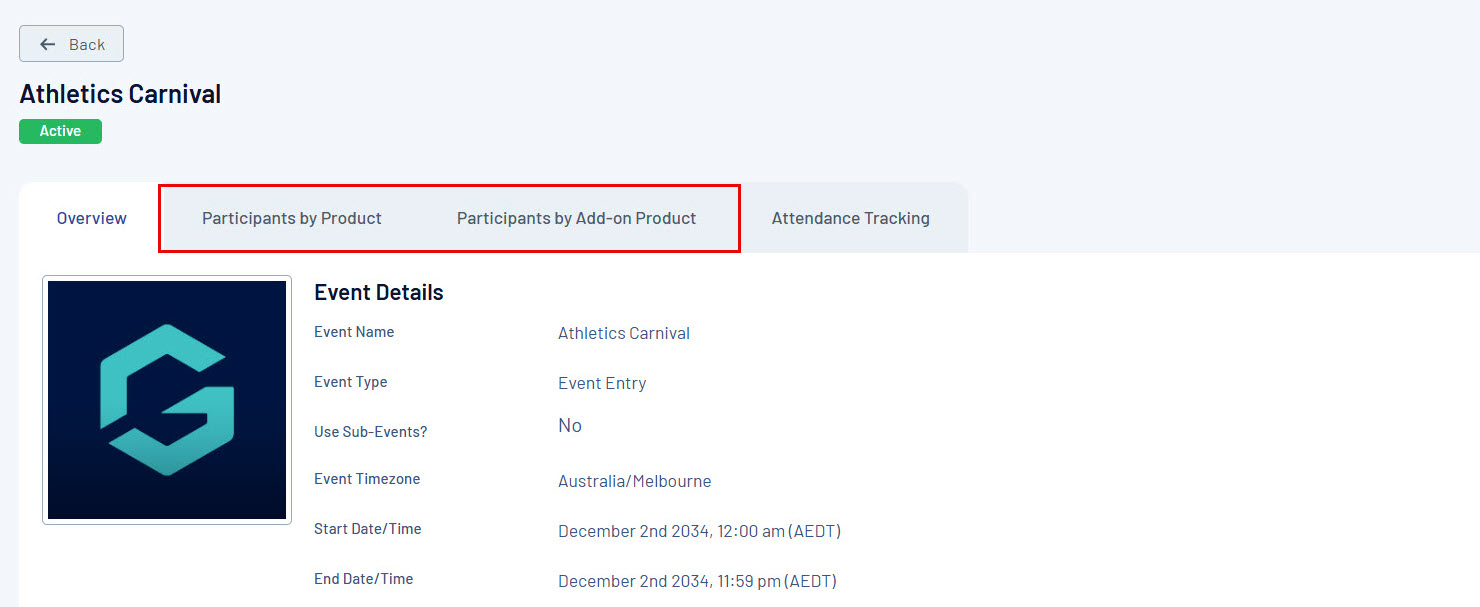This screenshot has height=607, width=1480.
Task: Click the Event Details section heading
Action: pos(378,292)
